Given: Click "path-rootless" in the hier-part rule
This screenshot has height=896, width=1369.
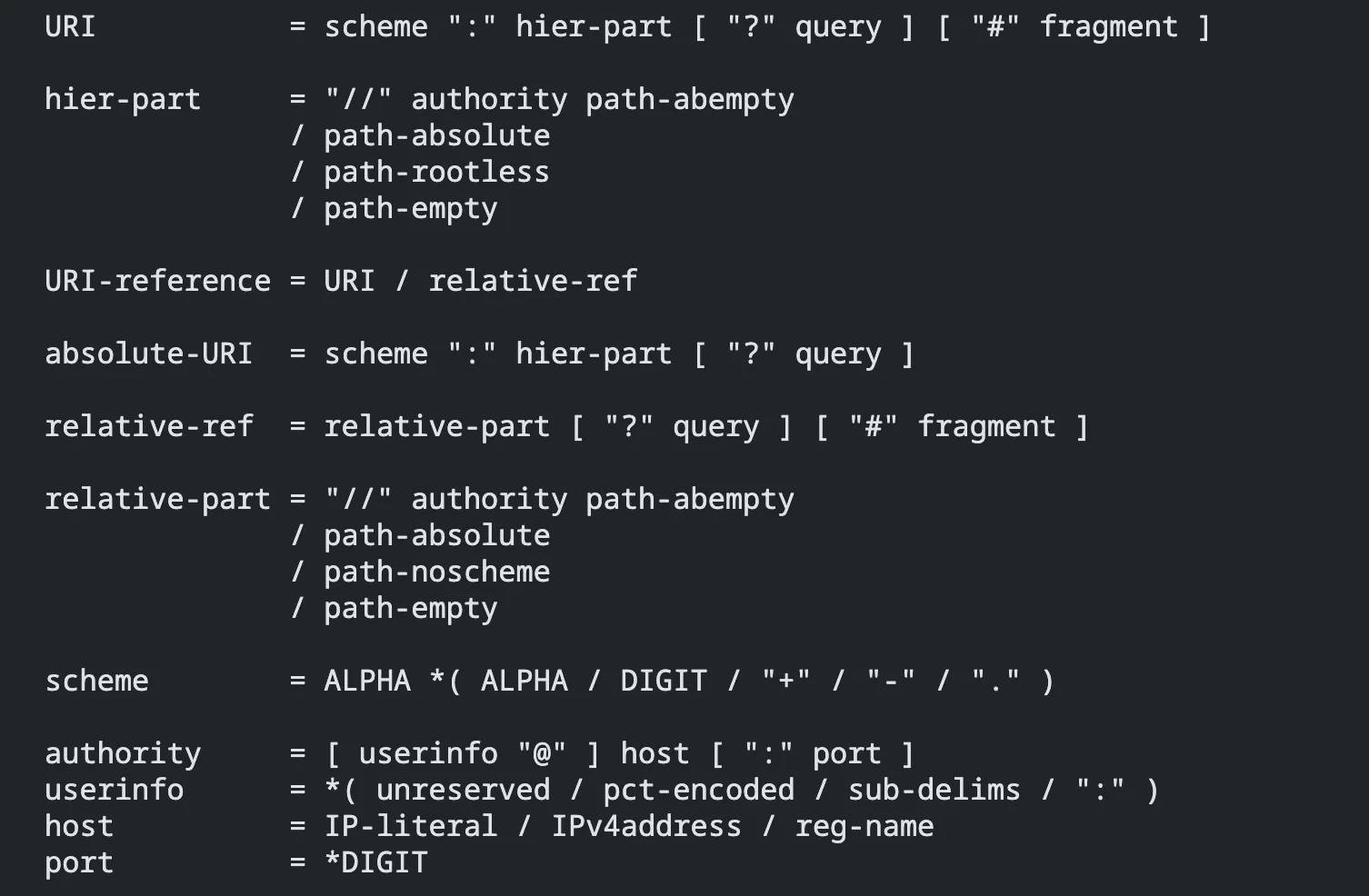Looking at the screenshot, I should pyautogui.click(x=436, y=172).
